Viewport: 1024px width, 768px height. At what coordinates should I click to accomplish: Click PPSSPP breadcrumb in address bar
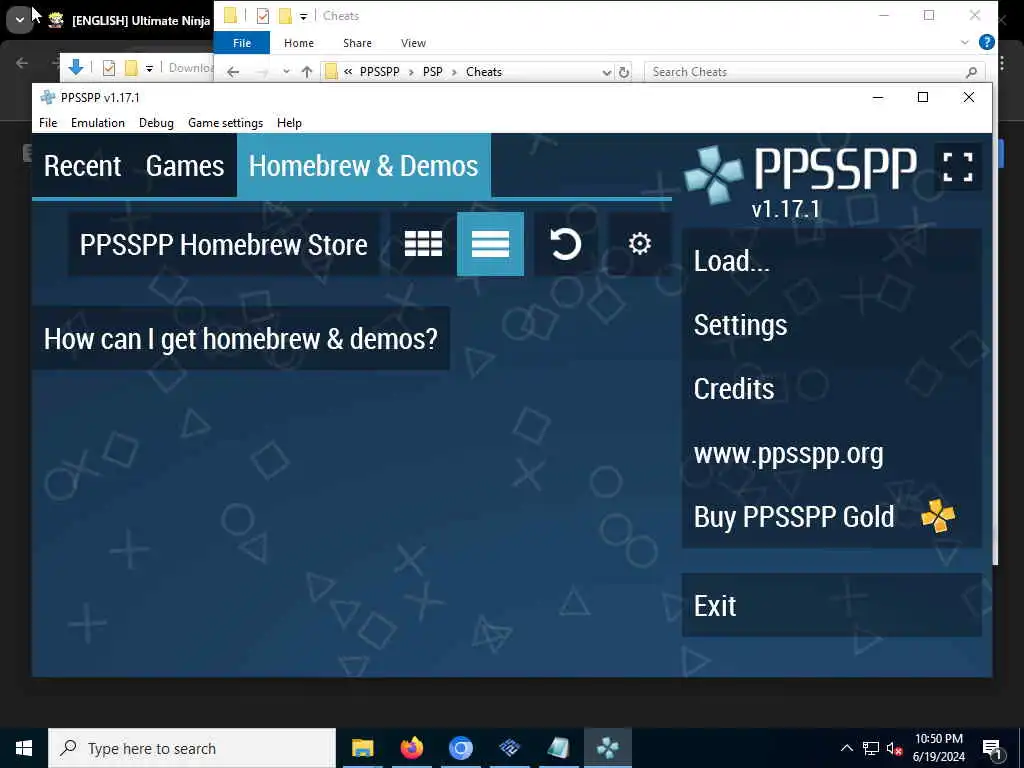pyautogui.click(x=379, y=72)
